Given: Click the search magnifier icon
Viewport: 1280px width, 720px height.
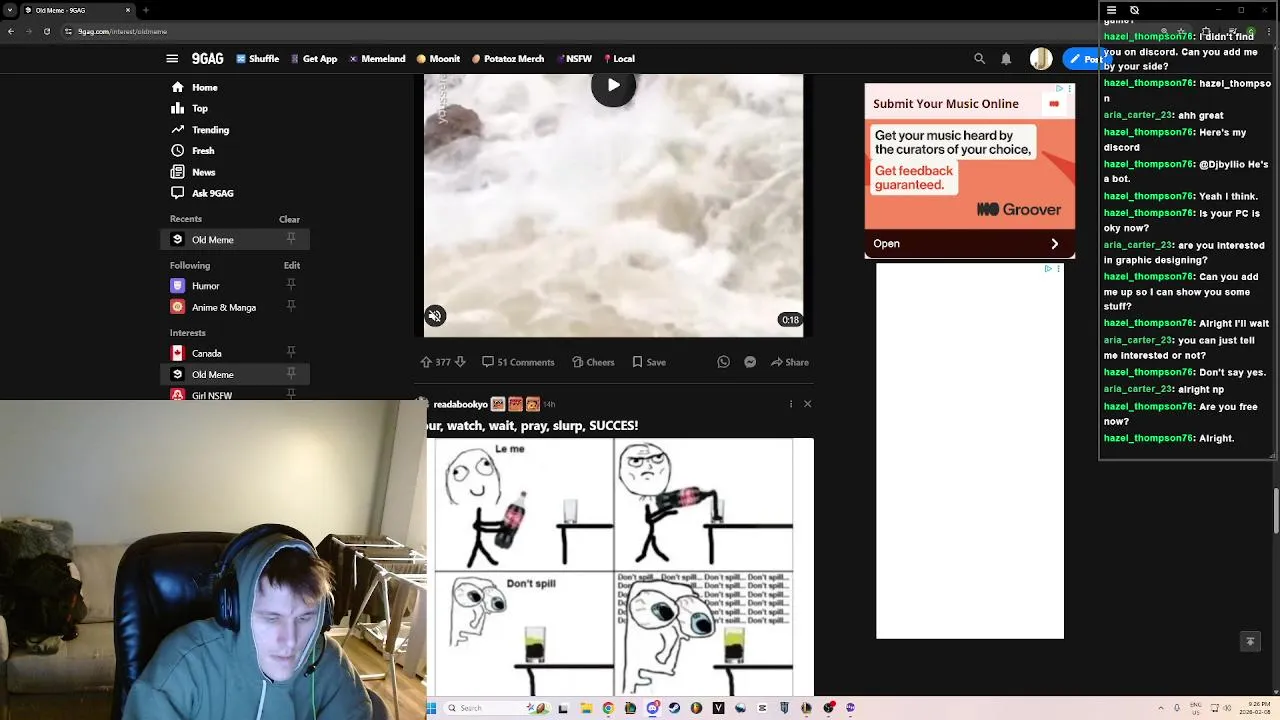Looking at the screenshot, I should (x=980, y=59).
